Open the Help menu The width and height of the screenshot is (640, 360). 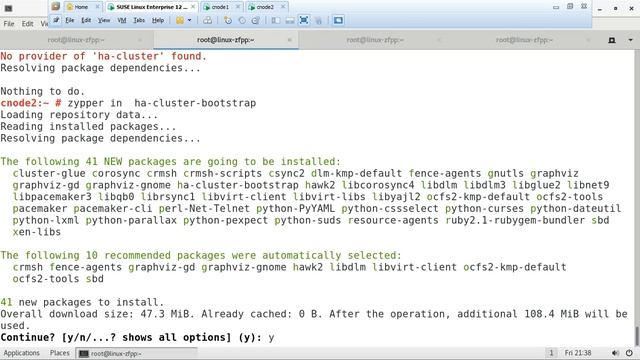158,20
